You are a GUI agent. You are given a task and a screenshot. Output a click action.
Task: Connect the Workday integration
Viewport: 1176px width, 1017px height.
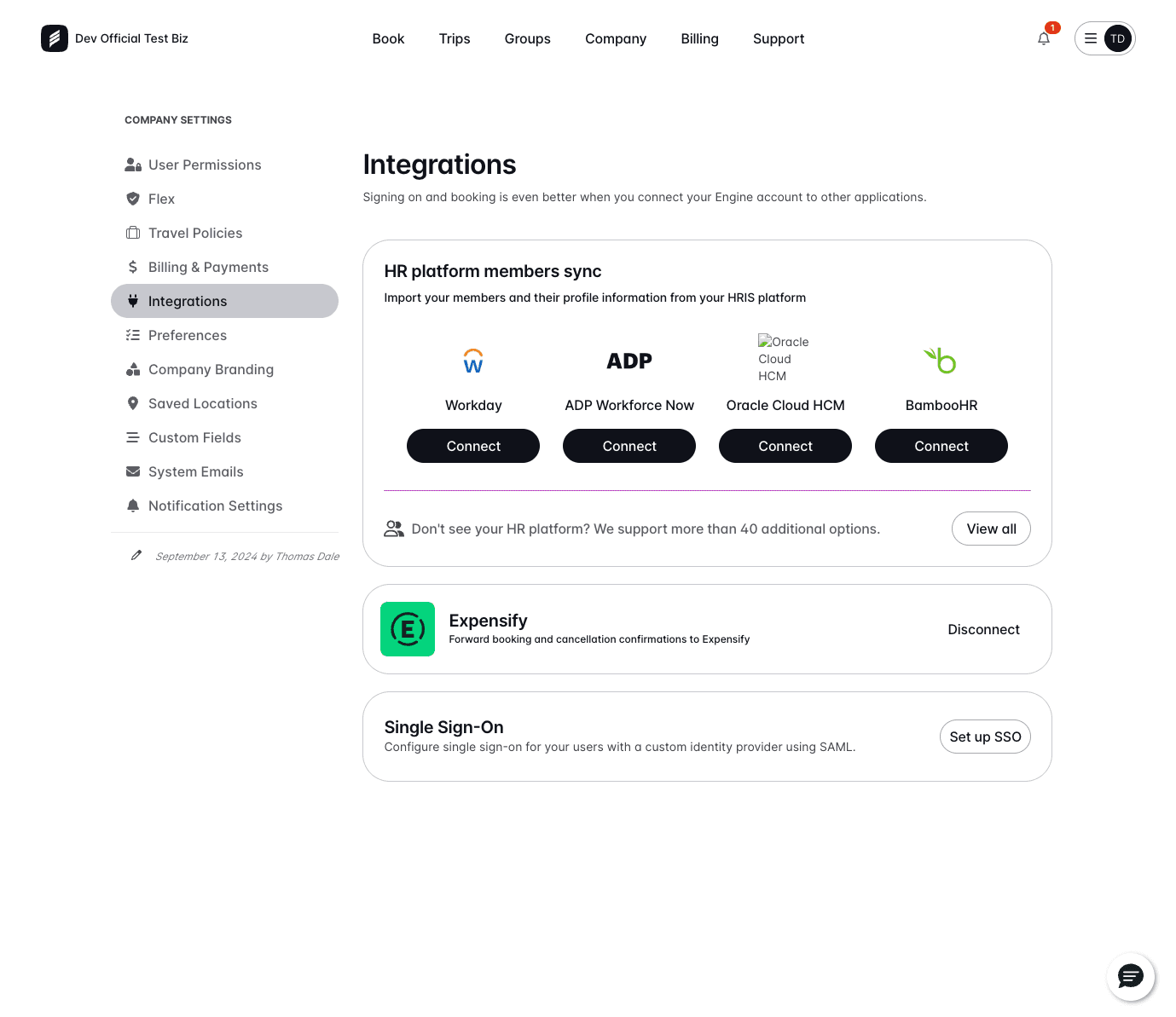(473, 446)
